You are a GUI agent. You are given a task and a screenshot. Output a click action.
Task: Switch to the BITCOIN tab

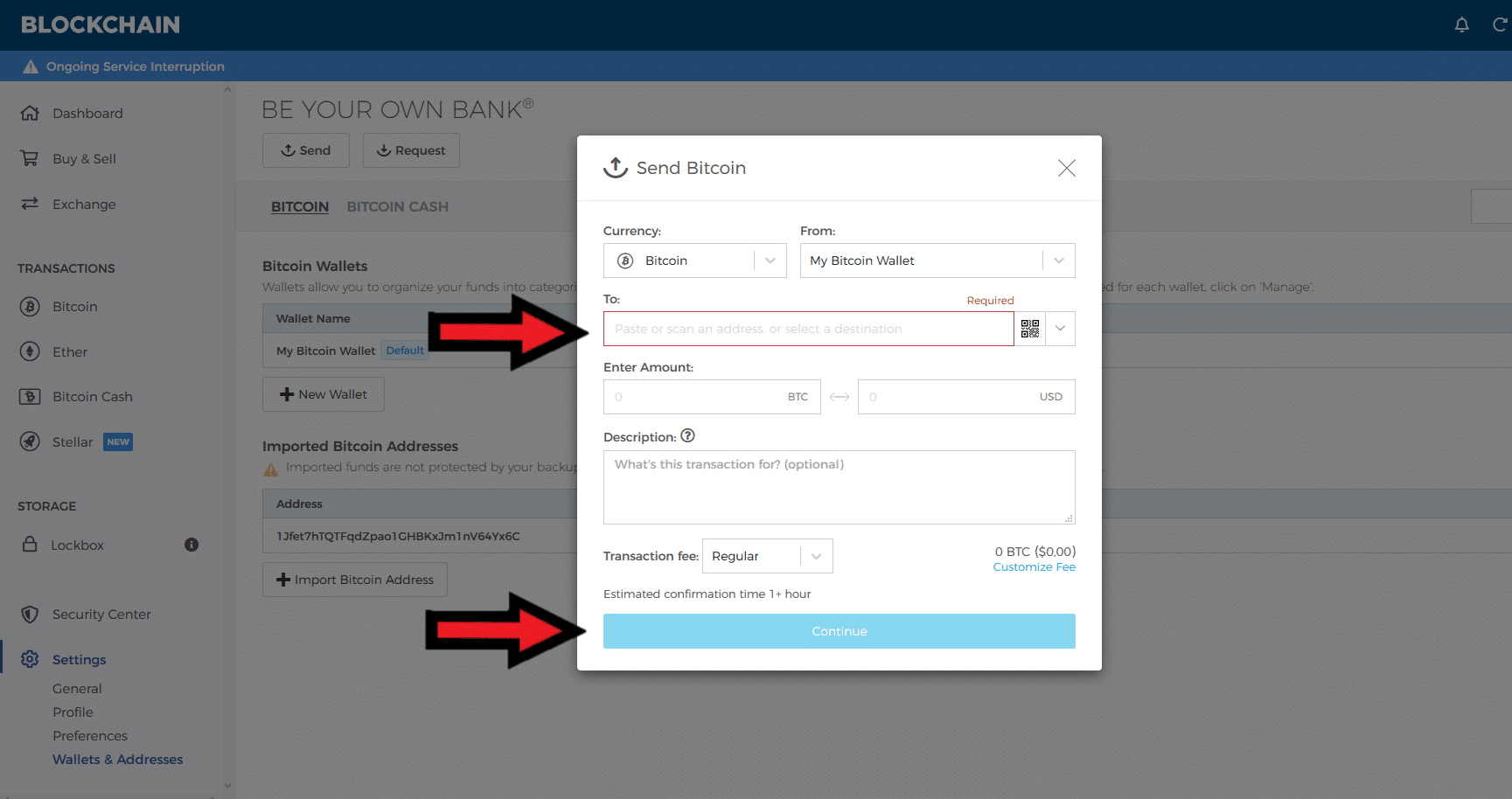(x=300, y=206)
